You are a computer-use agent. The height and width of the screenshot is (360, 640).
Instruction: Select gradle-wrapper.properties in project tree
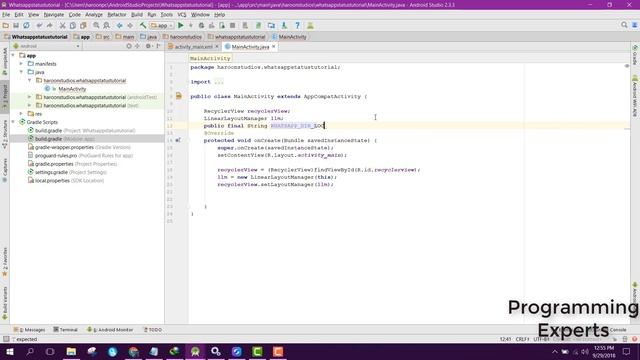79,147
